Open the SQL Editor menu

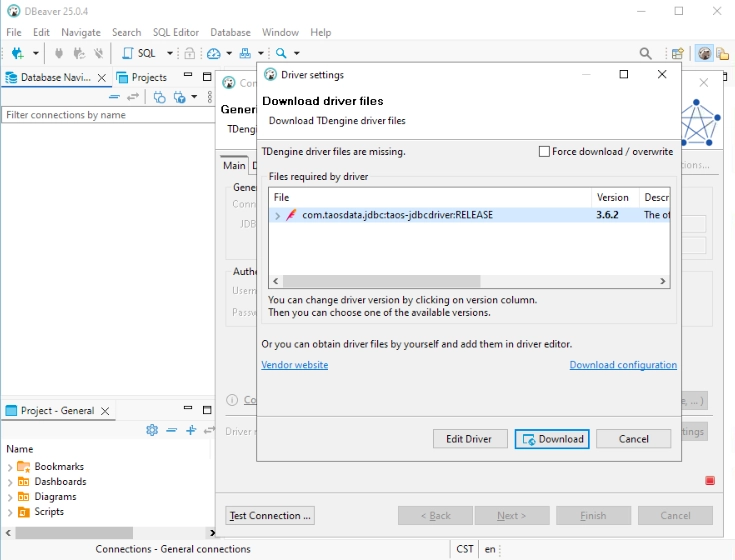[x=176, y=32]
